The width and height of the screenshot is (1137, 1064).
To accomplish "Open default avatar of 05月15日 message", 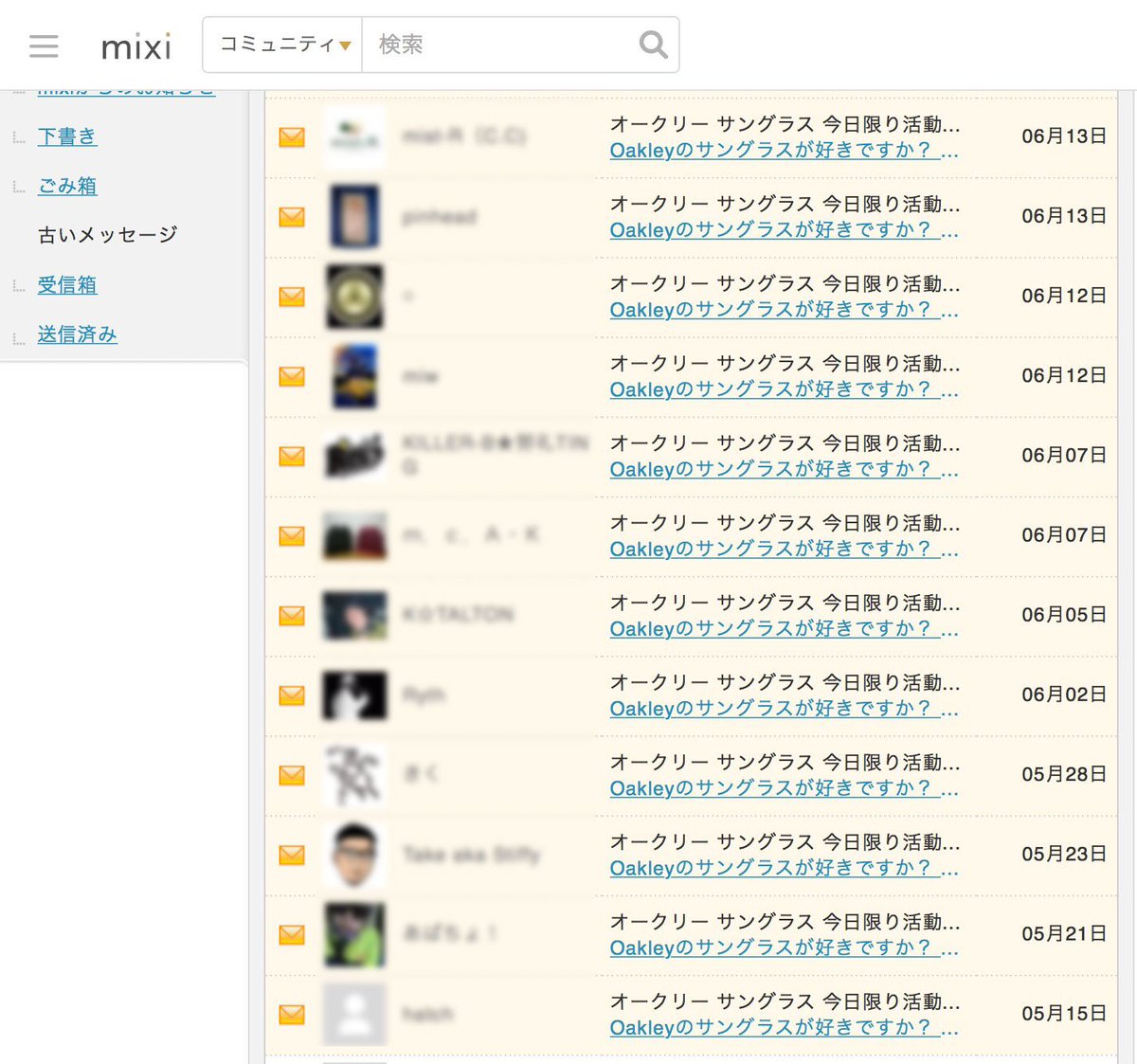I will [x=354, y=1015].
